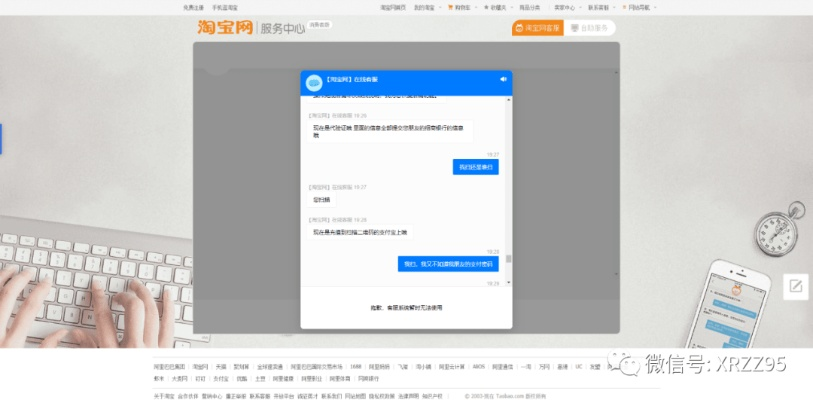Click the blue message sent at 19:27

475,167
